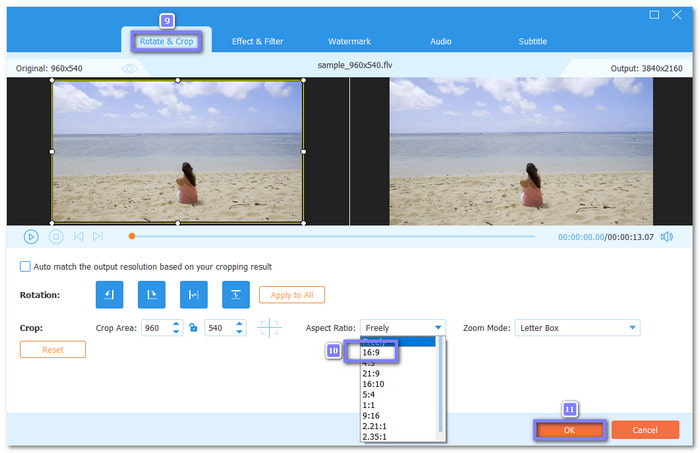The image size is (700, 453).
Task: Click the crop width input field
Action: 157,328
